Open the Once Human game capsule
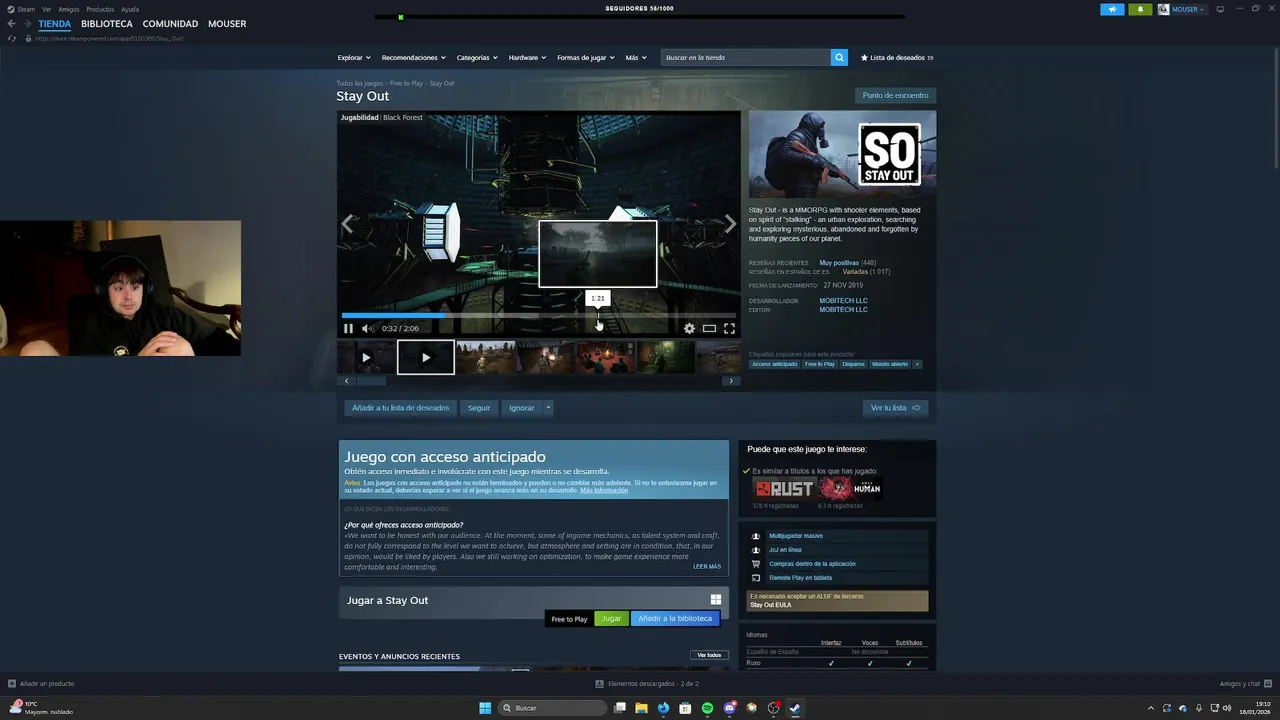Image resolution: width=1280 pixels, height=720 pixels. click(x=850, y=488)
